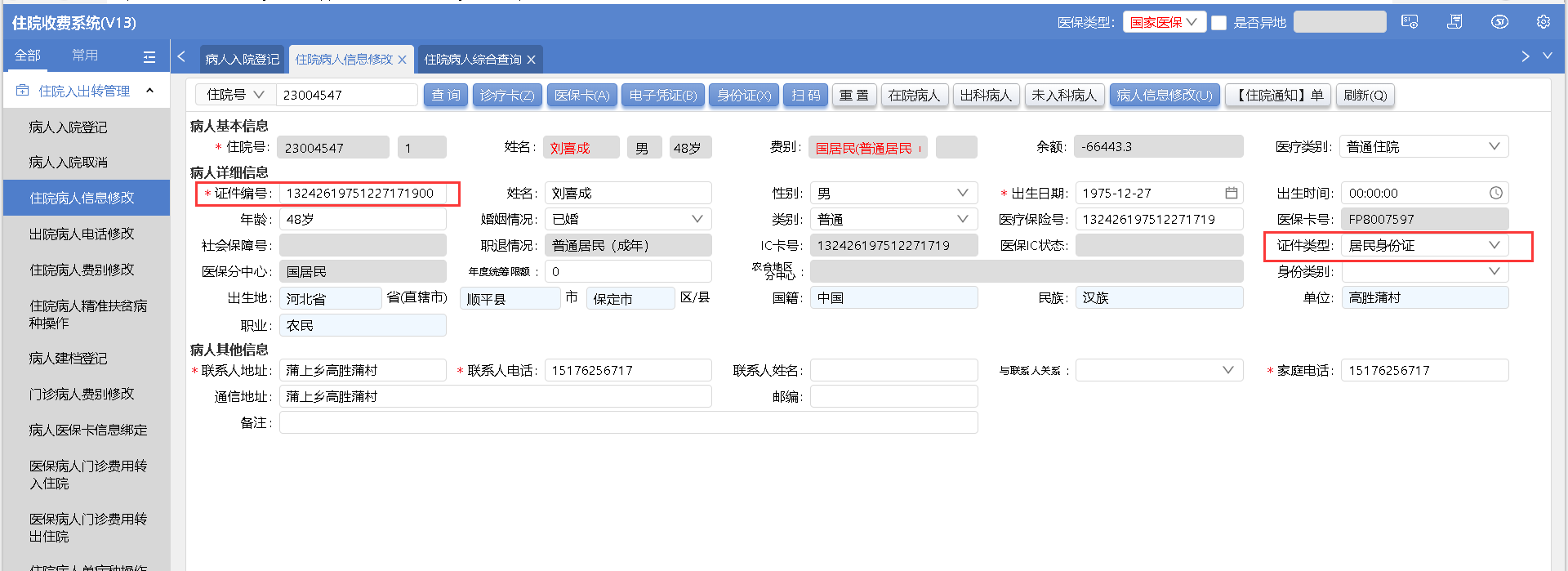Viewport: 1568px width, 571px height.
Task: Click the 联系人地址 input field
Action: click(x=363, y=370)
